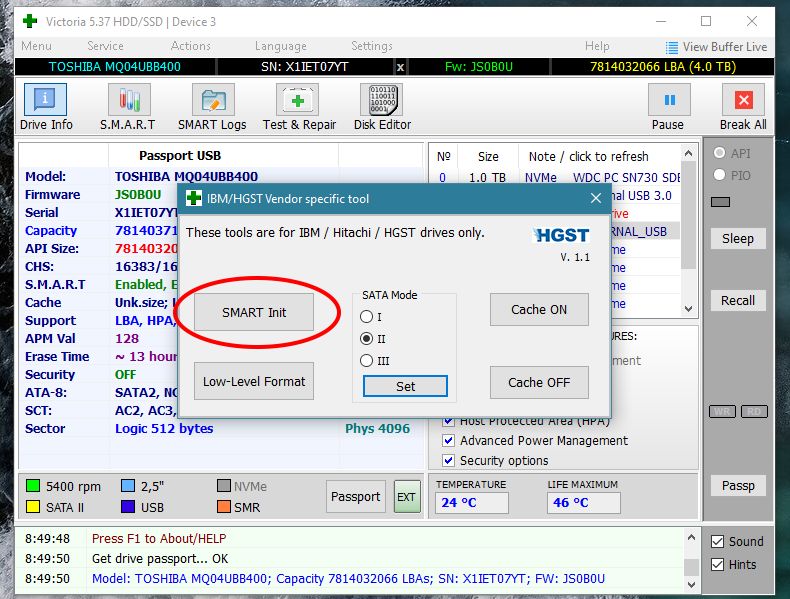The height and width of the screenshot is (599, 790).
Task: Open the Actions menu
Action: (190, 46)
